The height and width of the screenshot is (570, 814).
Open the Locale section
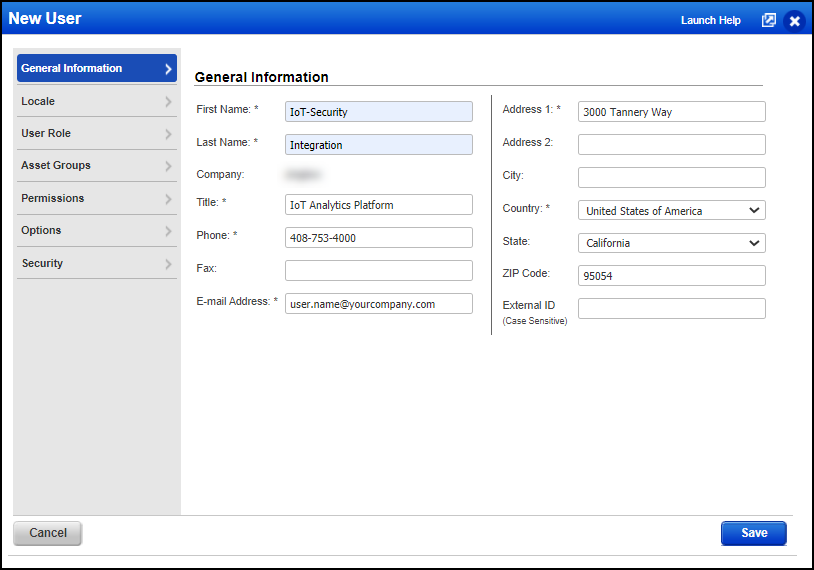96,101
